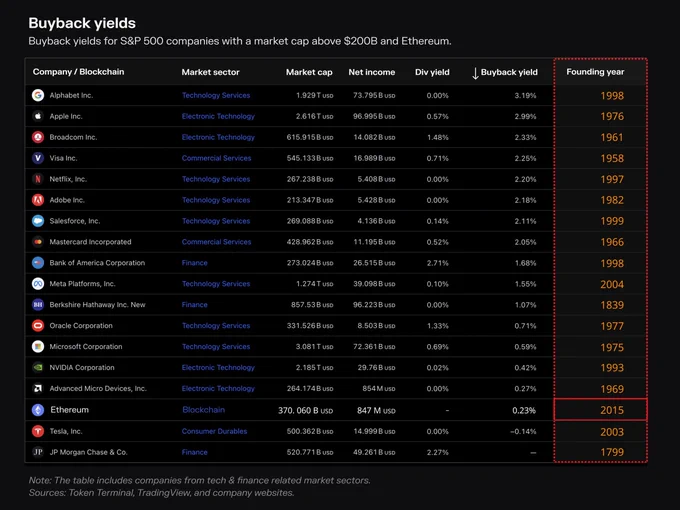Click Ethereum's founding year 2015
Screen dimensions: 680x510
point(612,410)
